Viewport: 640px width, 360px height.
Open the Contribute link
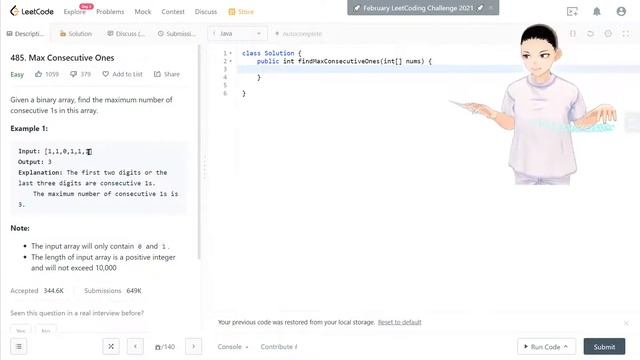(279, 347)
